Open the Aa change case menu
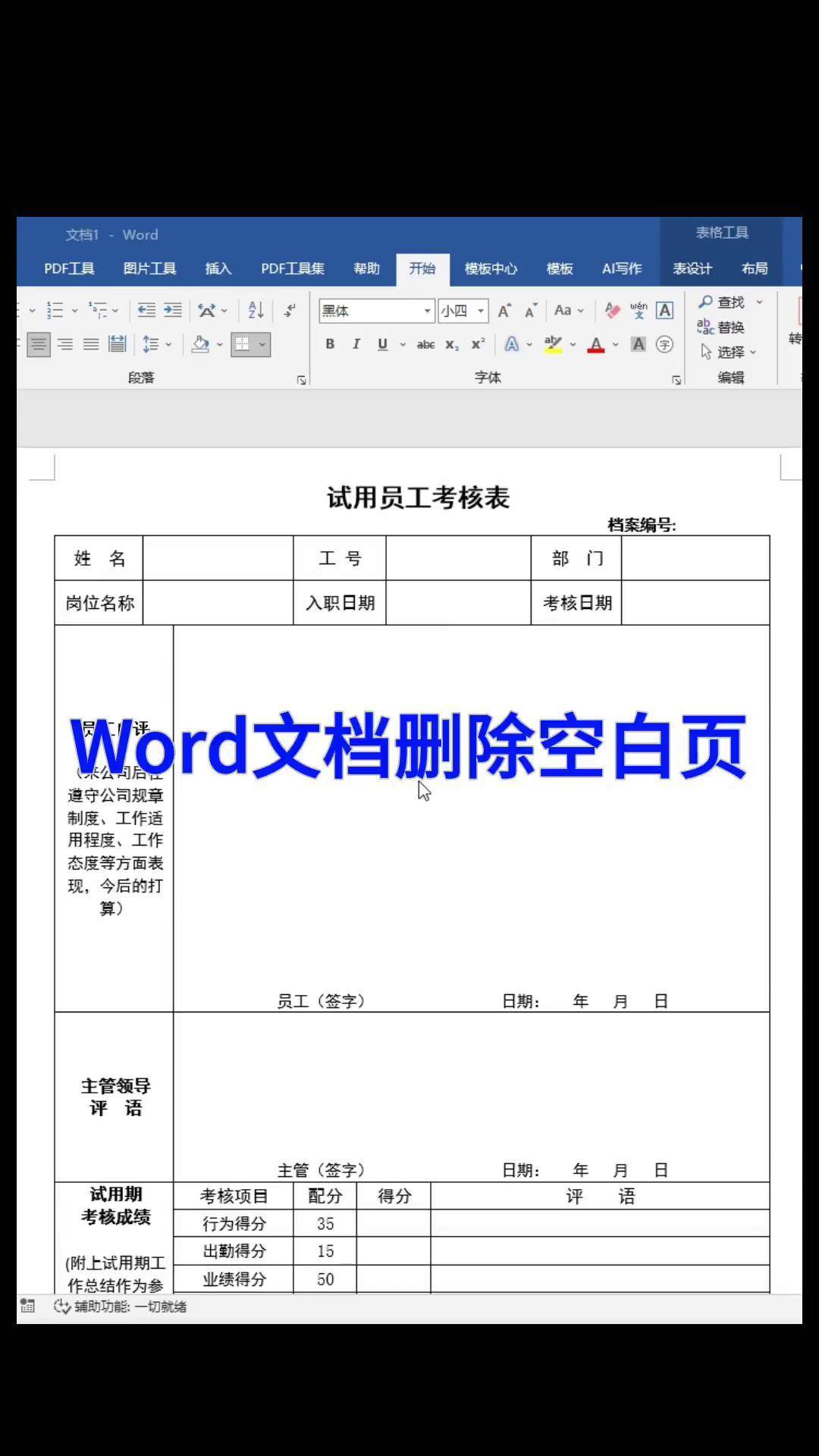The height and width of the screenshot is (1456, 819). click(563, 310)
